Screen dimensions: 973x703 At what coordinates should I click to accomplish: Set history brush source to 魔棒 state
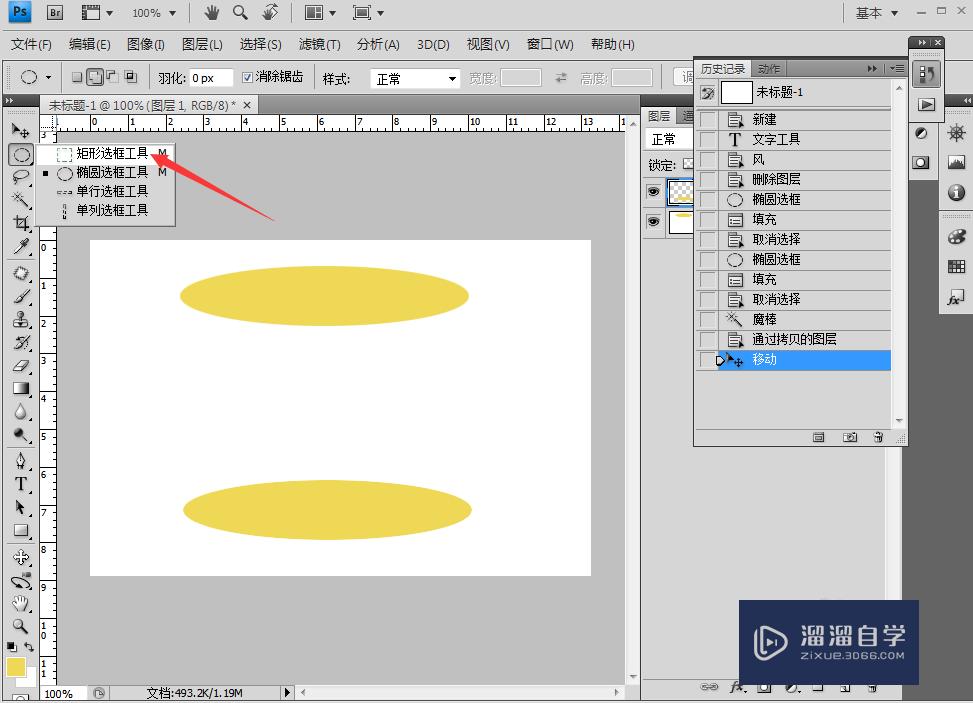point(707,319)
